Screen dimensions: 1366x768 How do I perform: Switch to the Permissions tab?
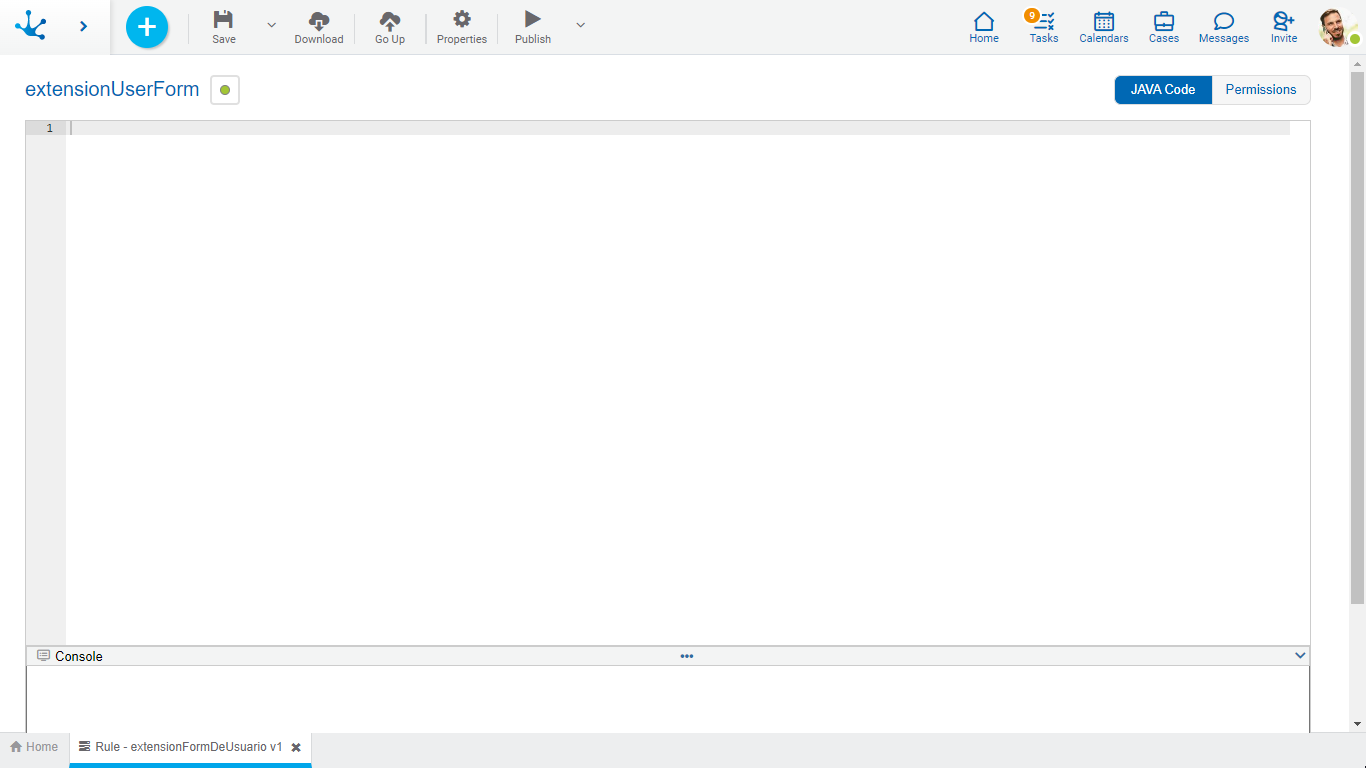[1260, 90]
